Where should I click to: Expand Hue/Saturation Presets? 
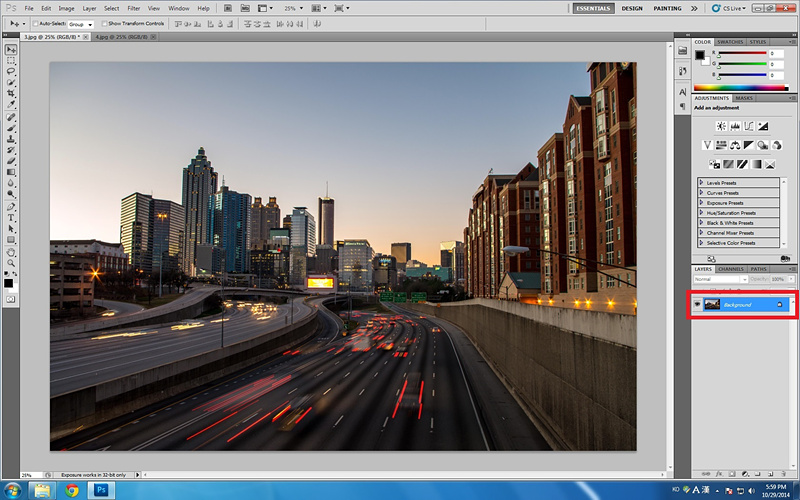701,213
